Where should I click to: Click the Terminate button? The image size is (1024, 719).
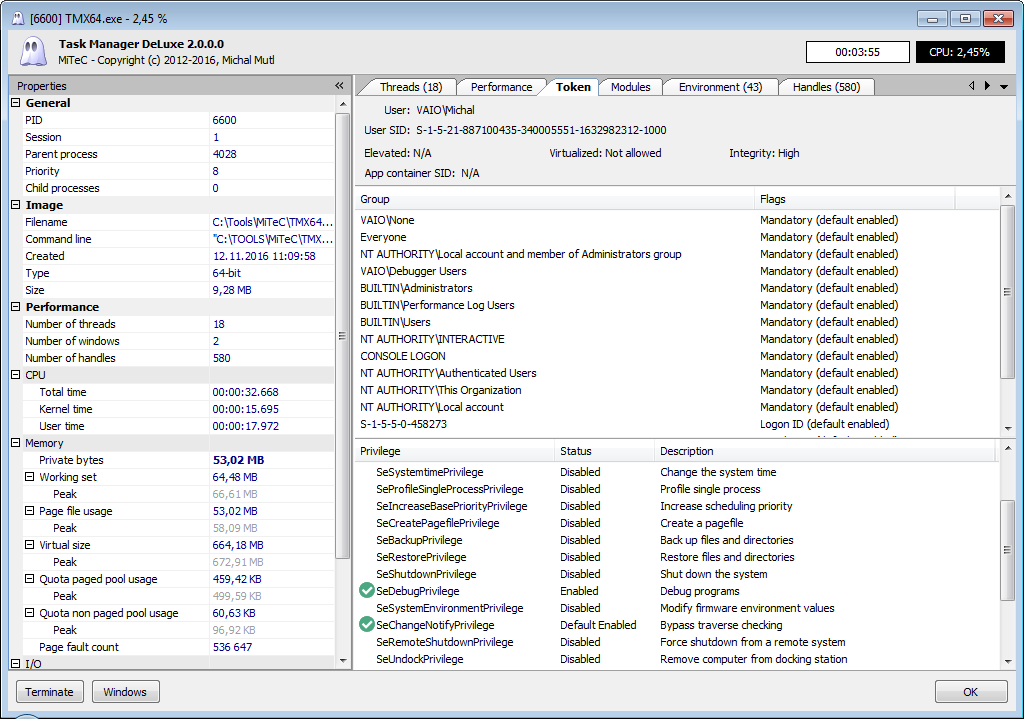tap(49, 692)
